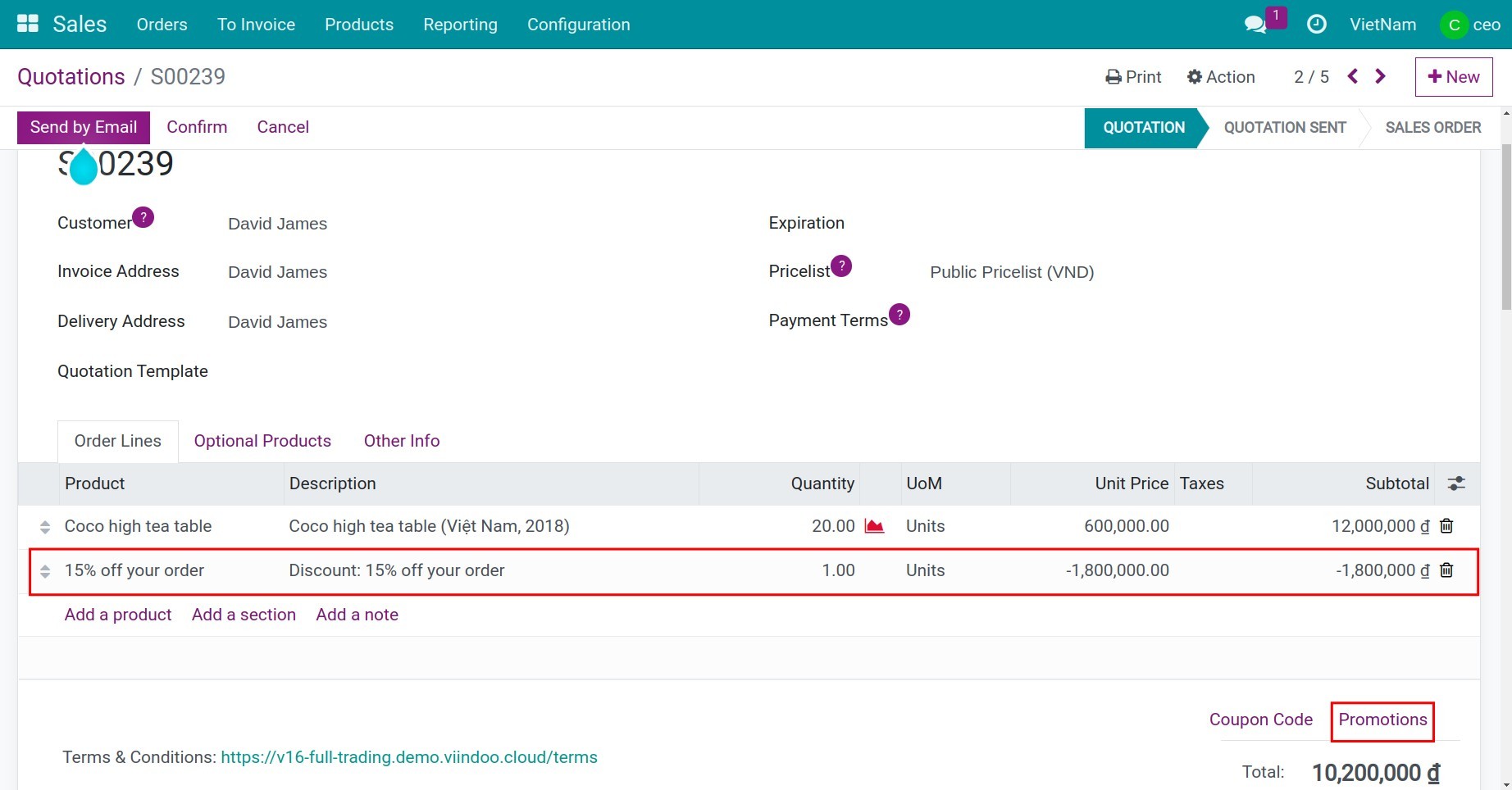This screenshot has width=1512, height=790.
Task: Click the Public Pricelist (VND) field
Action: pos(1012,272)
